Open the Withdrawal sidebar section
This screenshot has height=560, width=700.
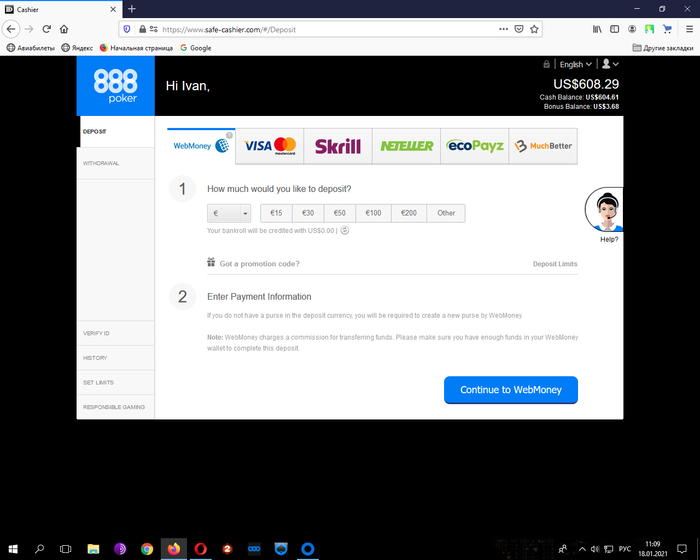click(x=116, y=163)
